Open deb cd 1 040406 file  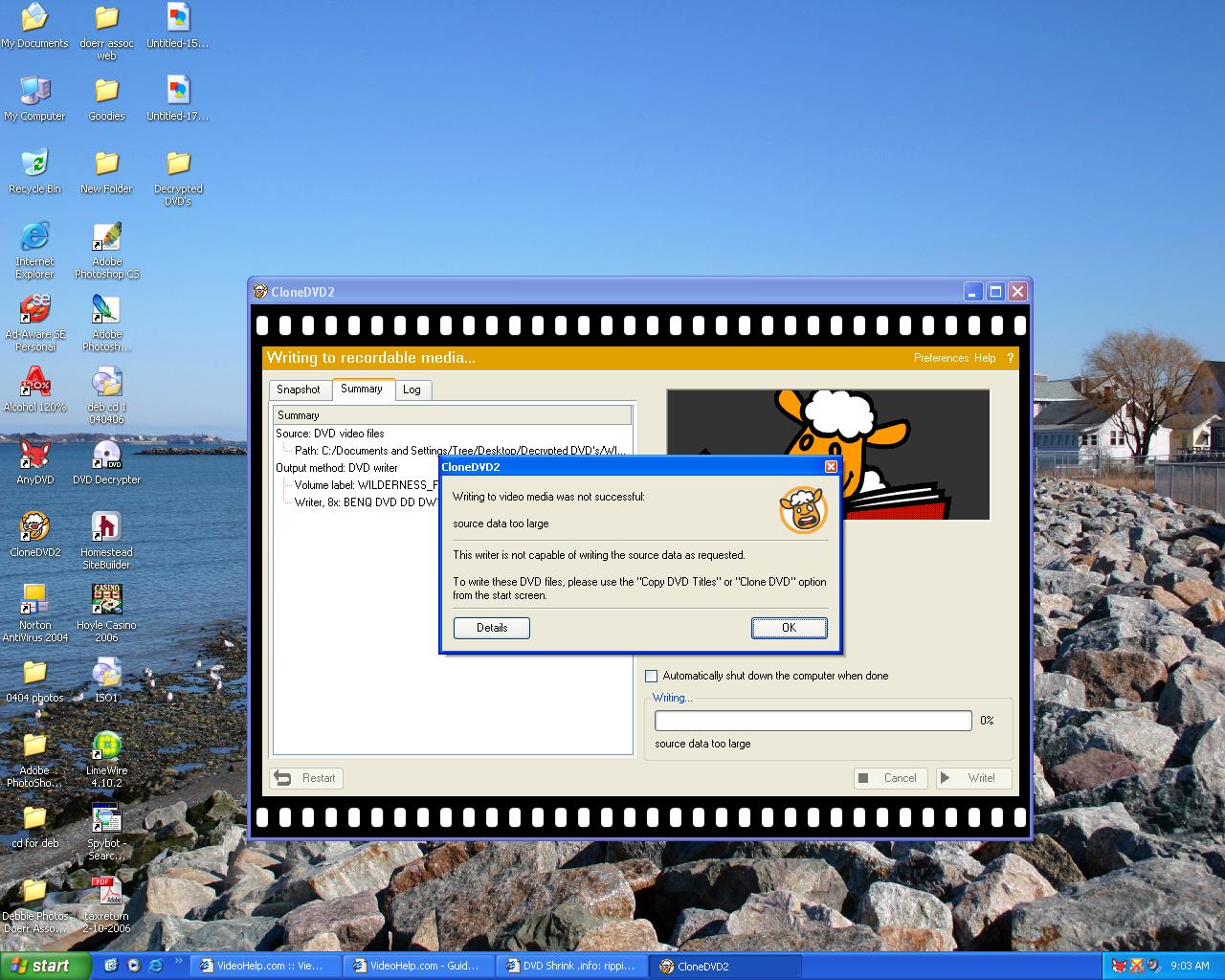[106, 395]
